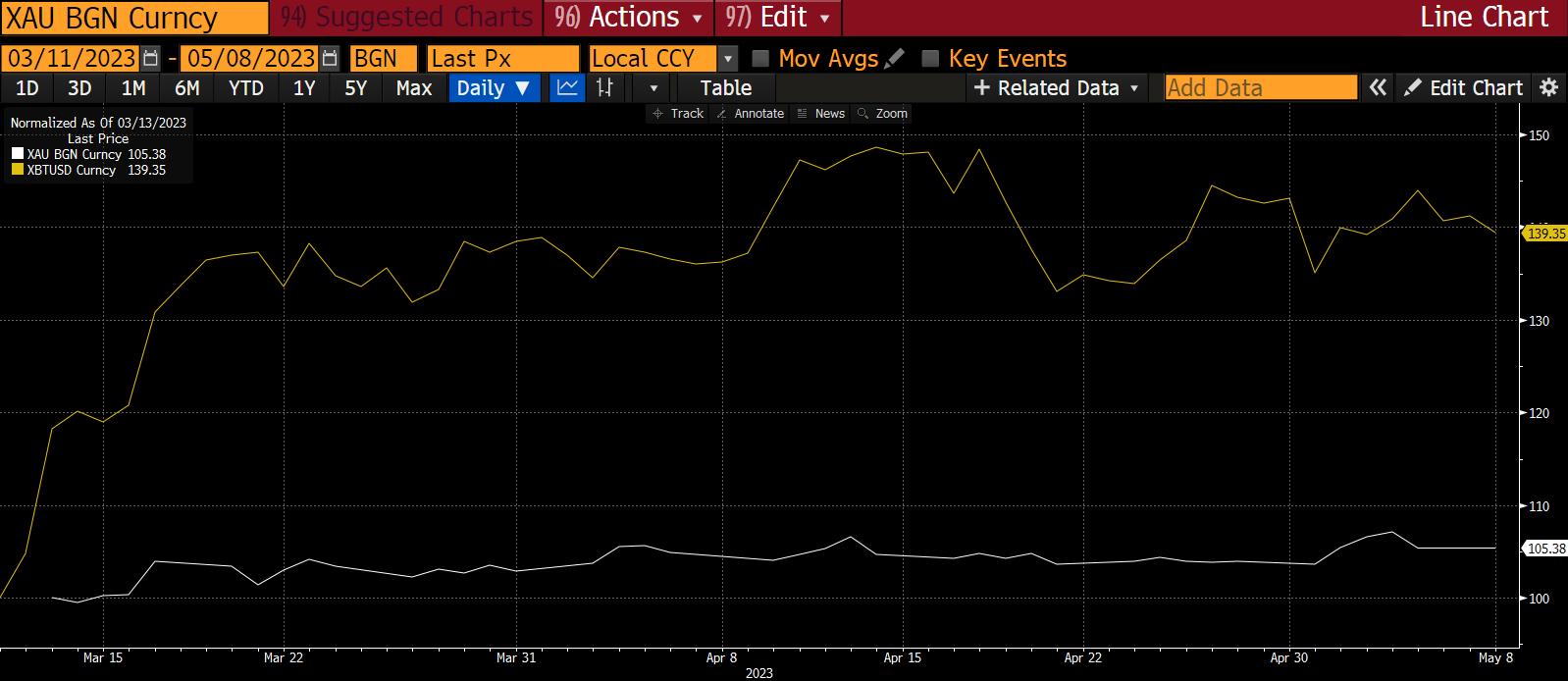Toggle the Zoom chart tool
Screen dimensions: 1568x681
pos(882,114)
